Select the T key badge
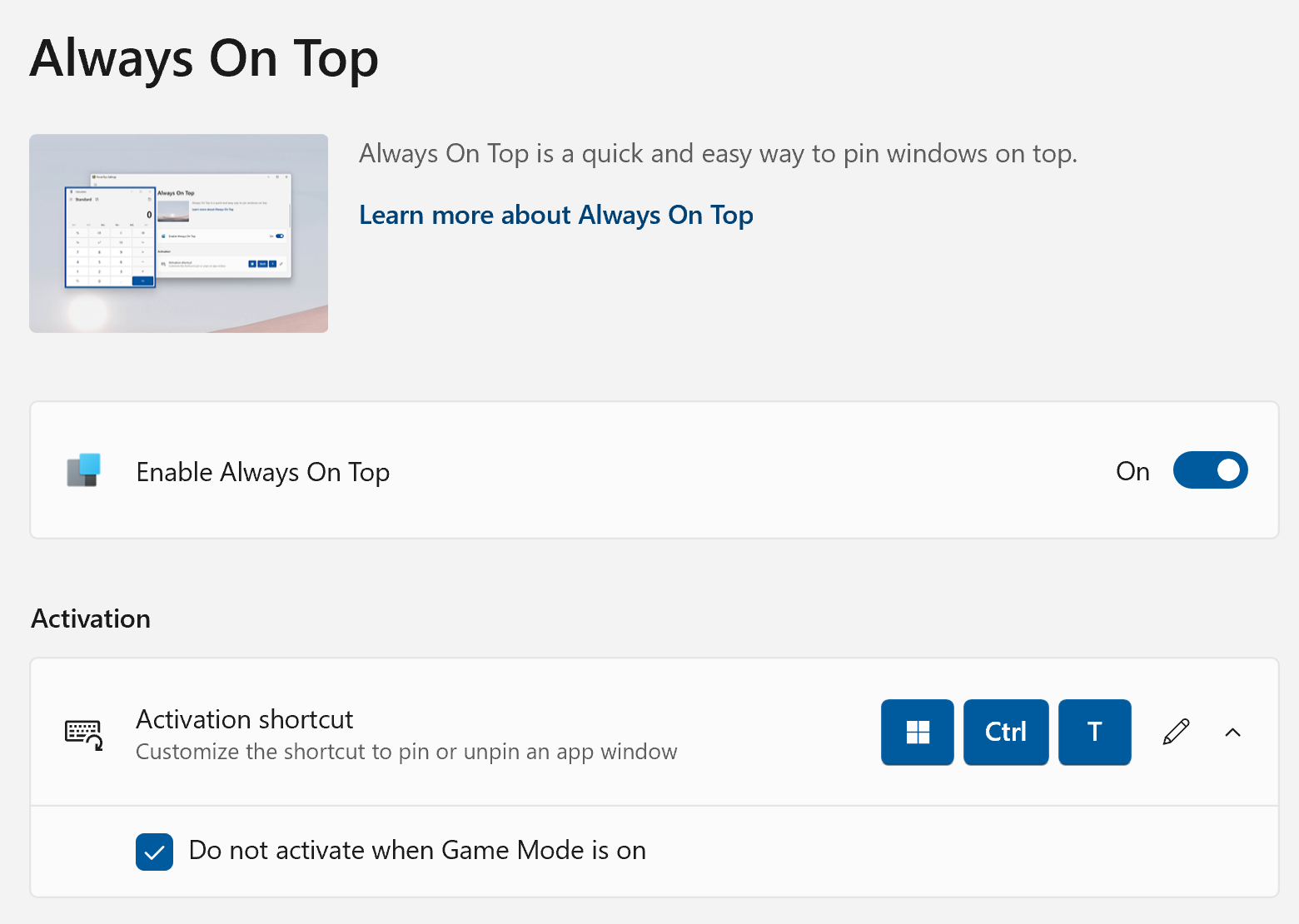 pos(1094,733)
